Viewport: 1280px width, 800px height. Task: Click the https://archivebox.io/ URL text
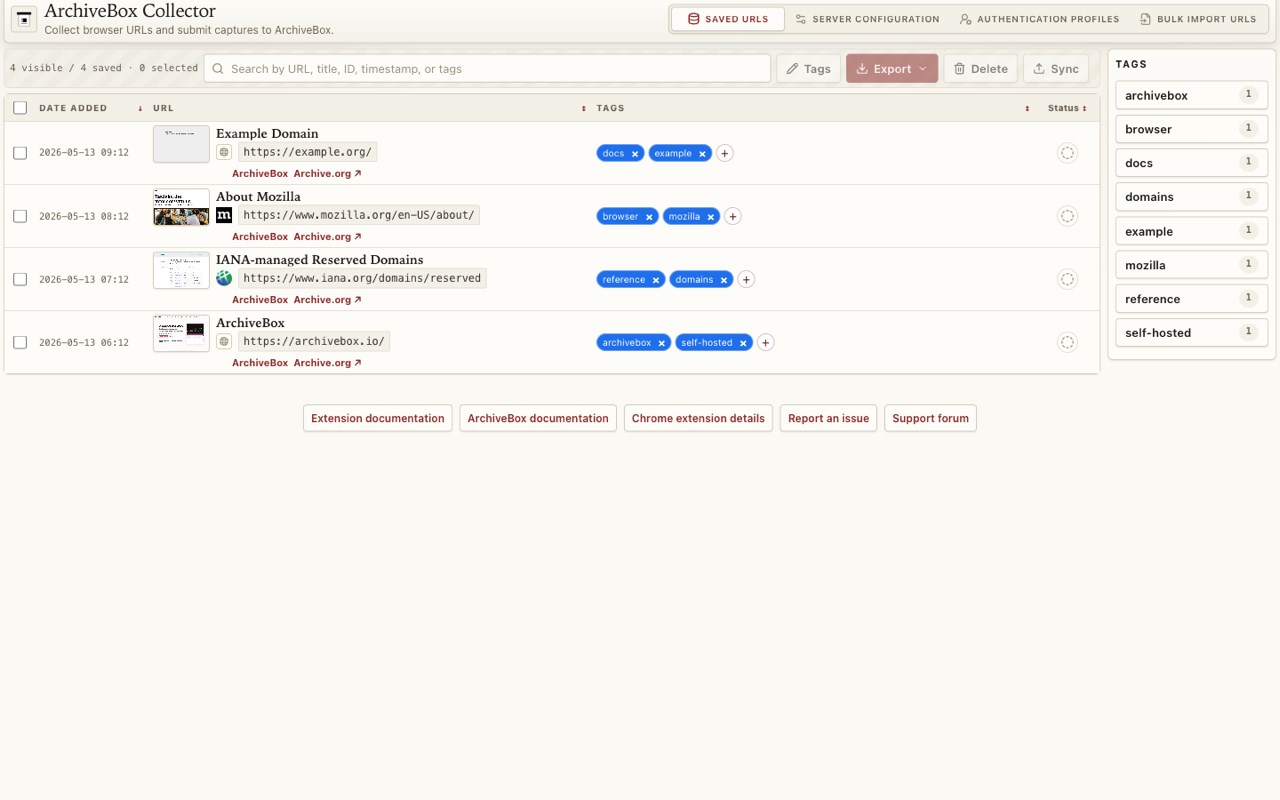(x=313, y=341)
